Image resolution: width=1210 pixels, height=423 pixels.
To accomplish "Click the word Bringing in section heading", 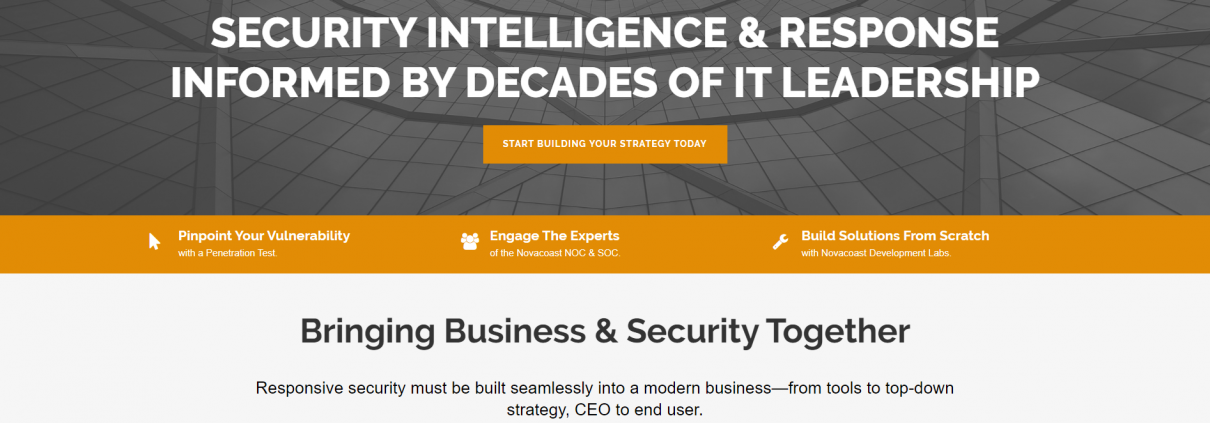I will click(x=367, y=332).
